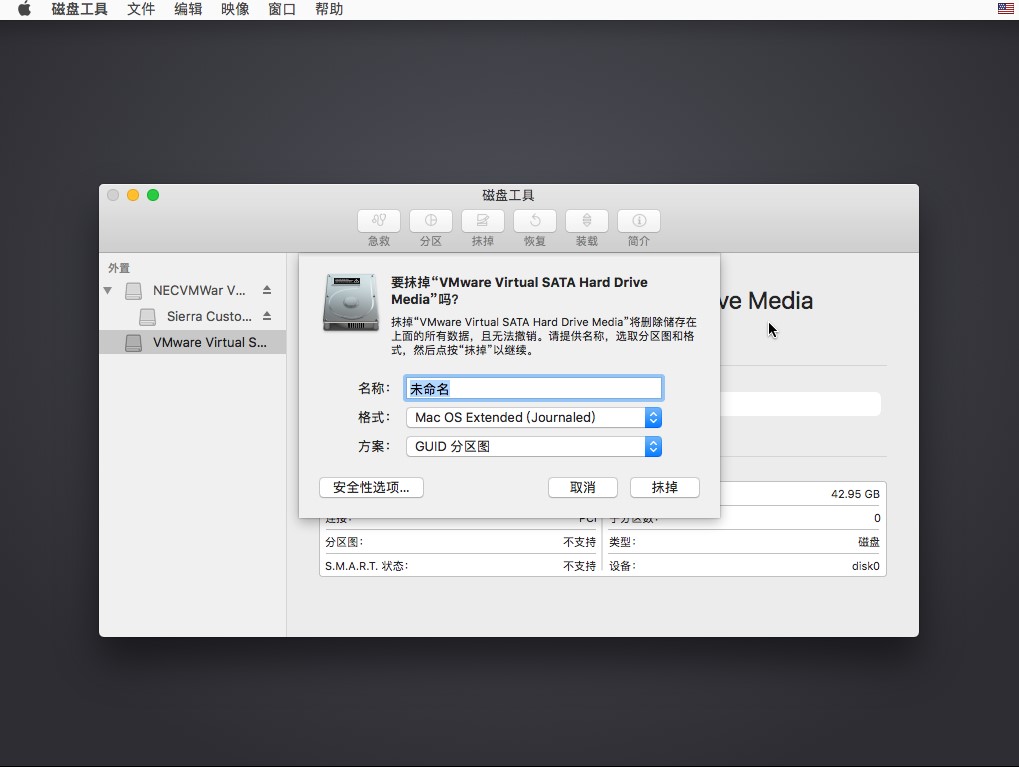The width and height of the screenshot is (1019, 767).
Task: Open the 格式 format dropdown
Action: 534,417
